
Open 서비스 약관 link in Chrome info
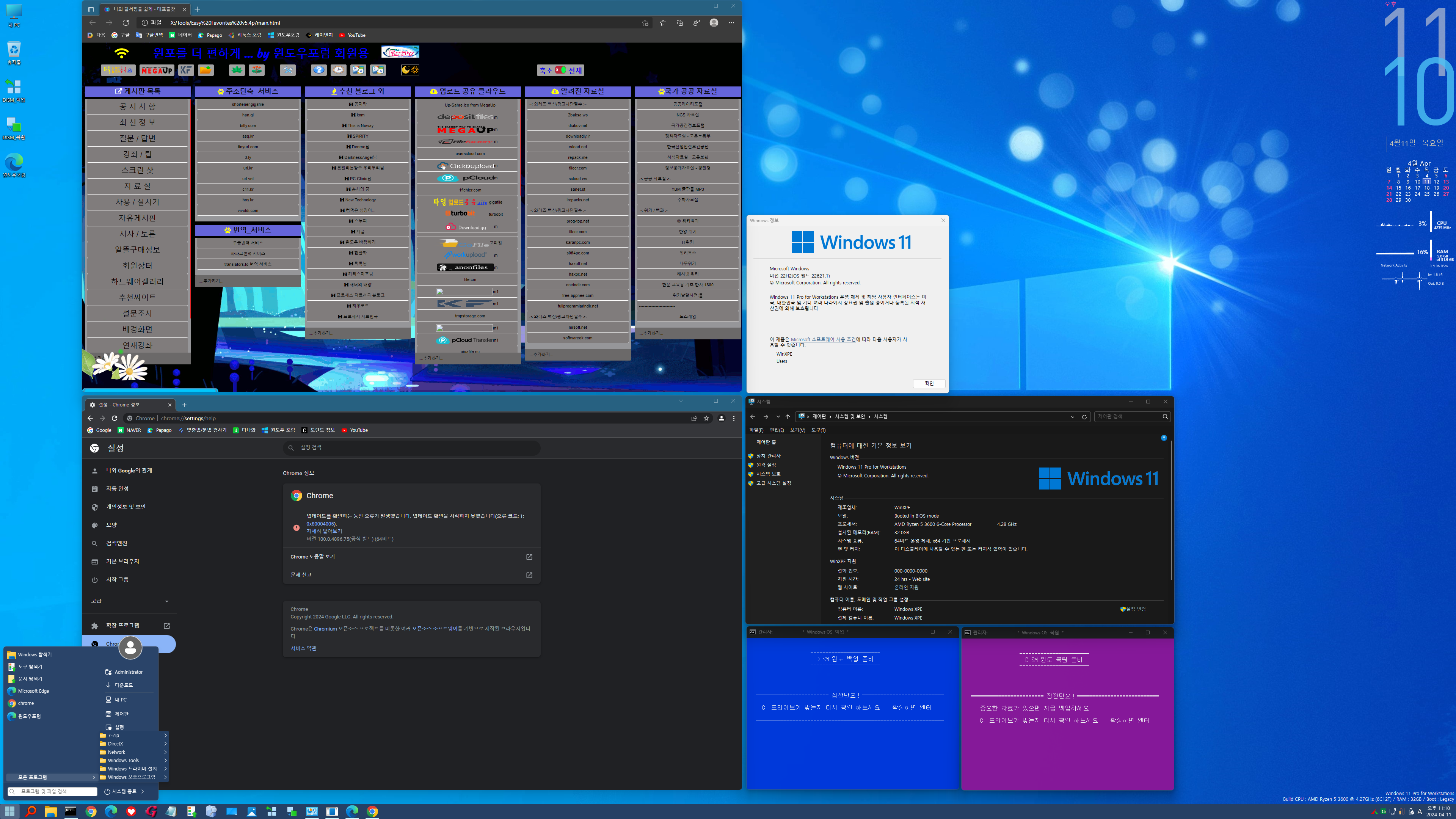[303, 648]
